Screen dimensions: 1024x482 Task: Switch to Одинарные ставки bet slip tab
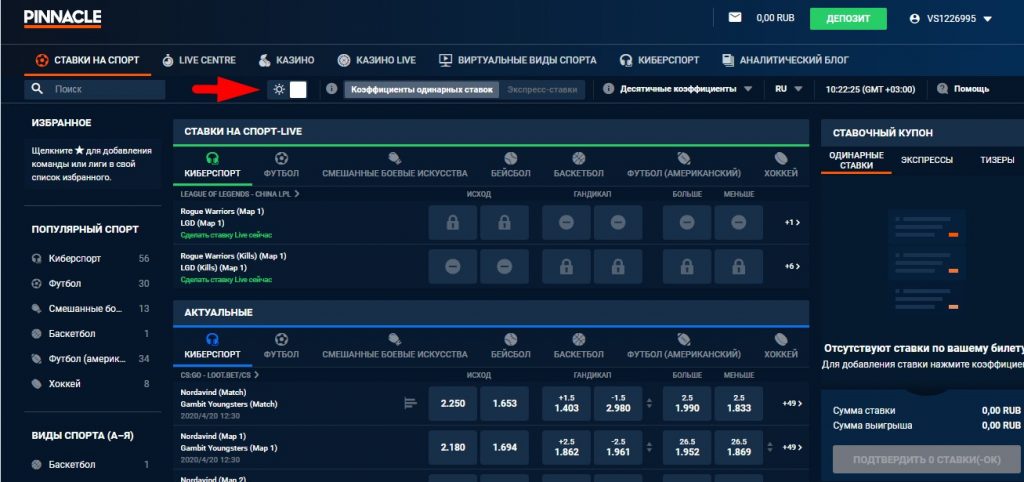856,160
